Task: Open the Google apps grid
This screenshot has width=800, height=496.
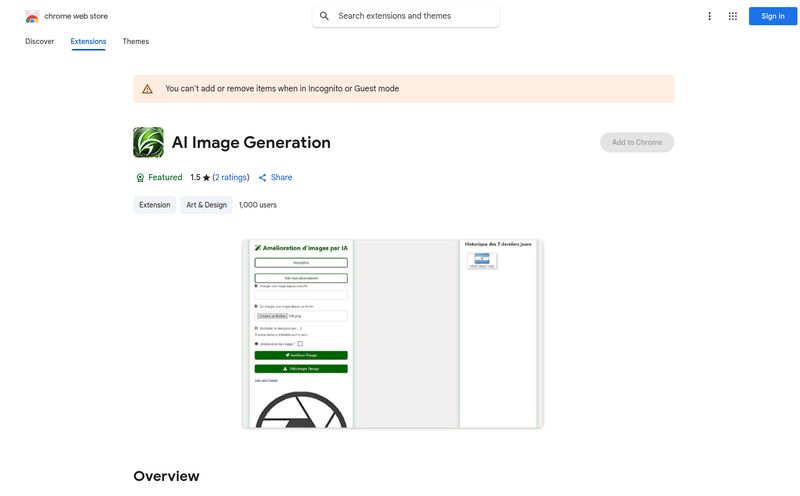Action: coord(733,16)
